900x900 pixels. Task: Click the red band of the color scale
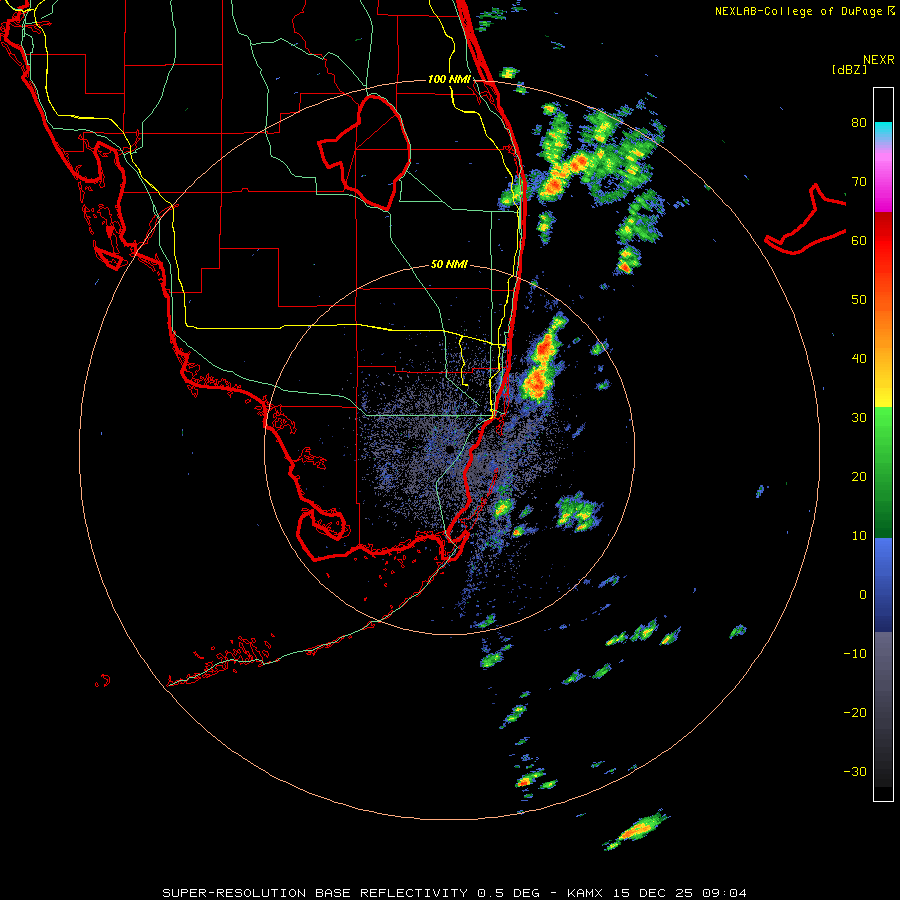pos(883,241)
